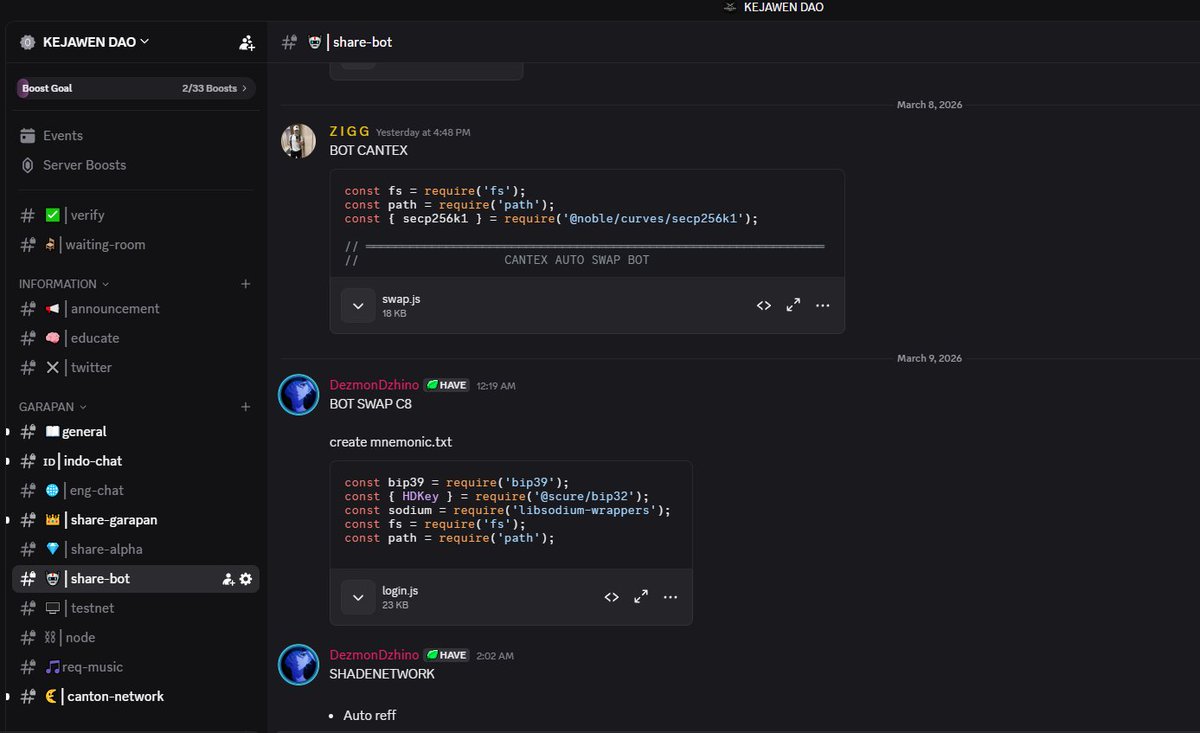The height and width of the screenshot is (733, 1200).
Task: Collapse the GARAPAN category
Action: 53,407
